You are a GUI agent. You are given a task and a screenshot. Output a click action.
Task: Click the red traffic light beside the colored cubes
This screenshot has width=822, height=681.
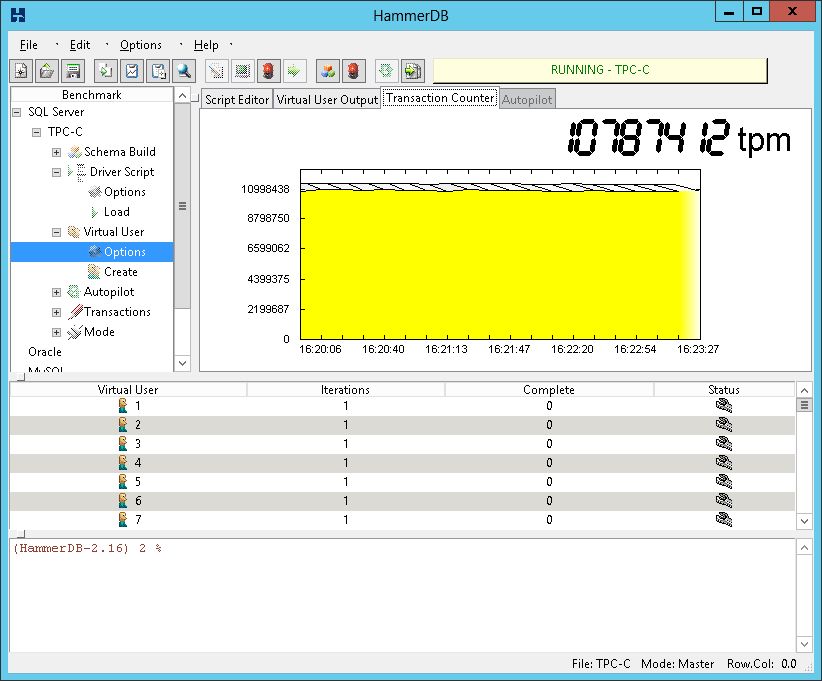[353, 71]
